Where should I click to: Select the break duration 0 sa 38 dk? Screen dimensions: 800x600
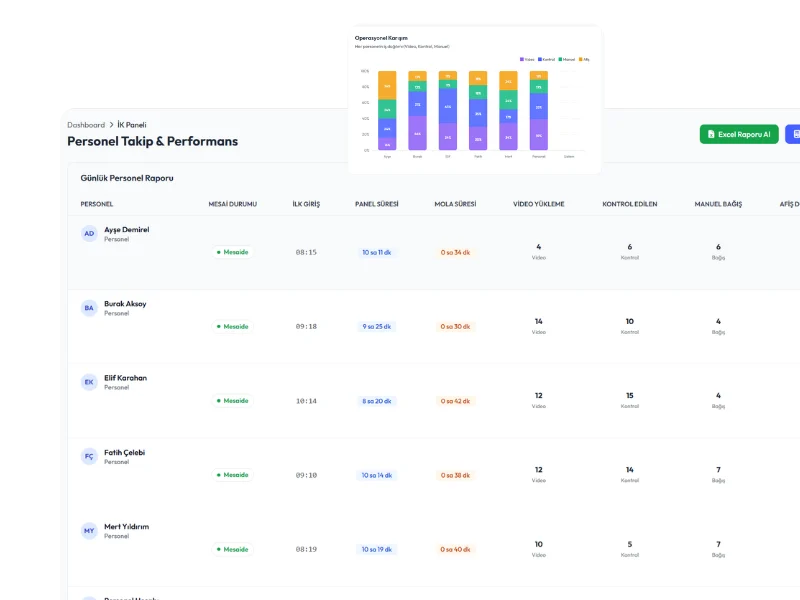(x=455, y=476)
